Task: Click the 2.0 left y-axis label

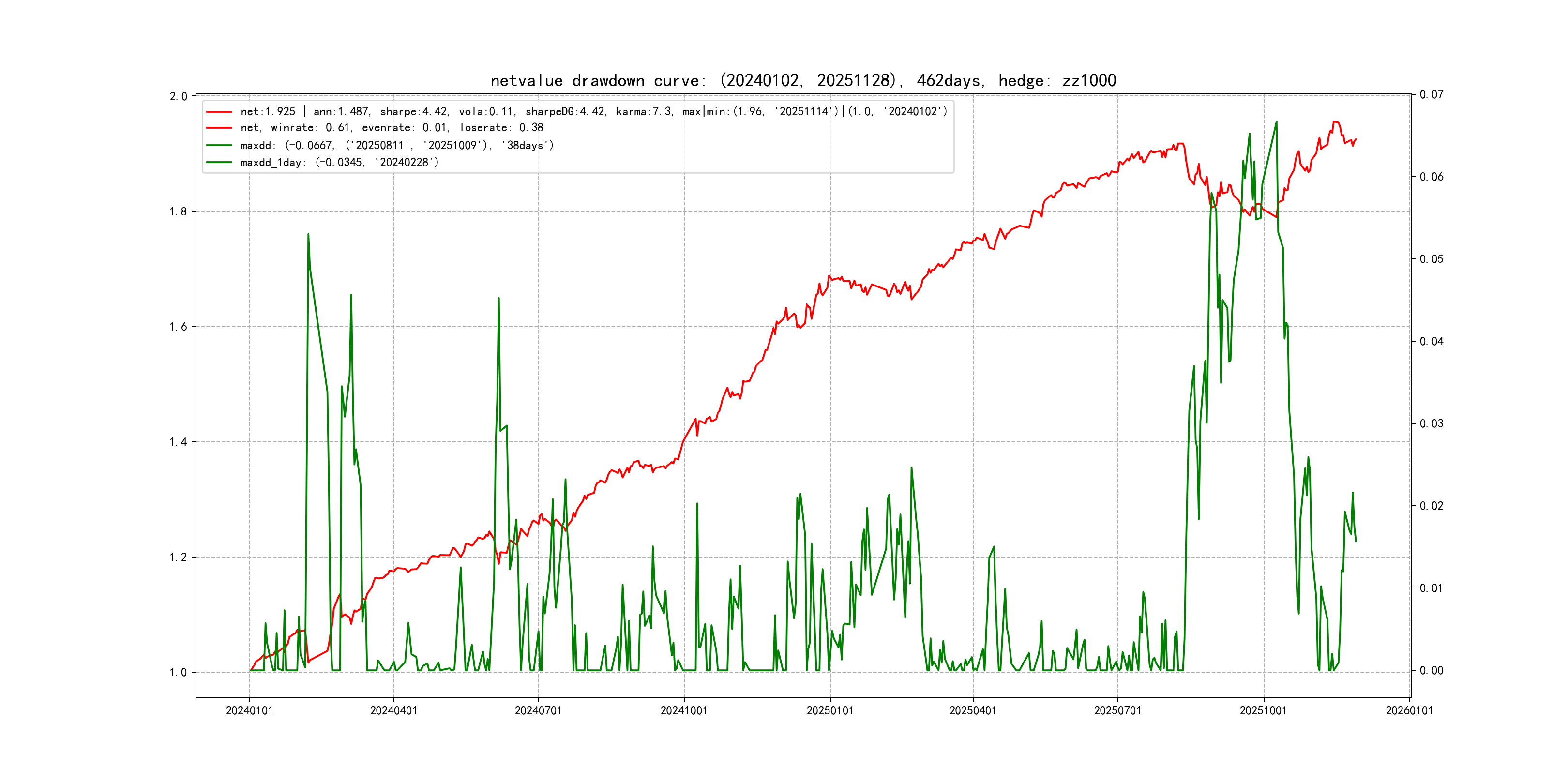Action: pos(179,97)
